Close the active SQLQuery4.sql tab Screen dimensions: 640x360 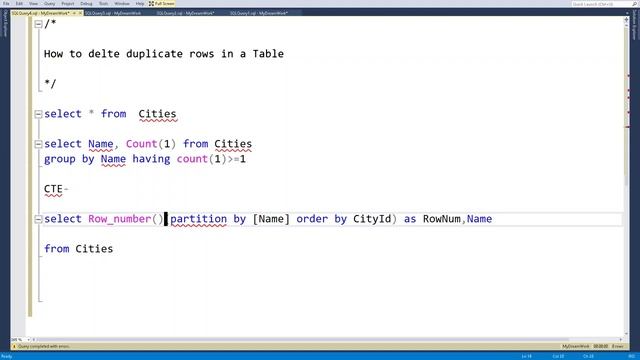click(x=80, y=13)
